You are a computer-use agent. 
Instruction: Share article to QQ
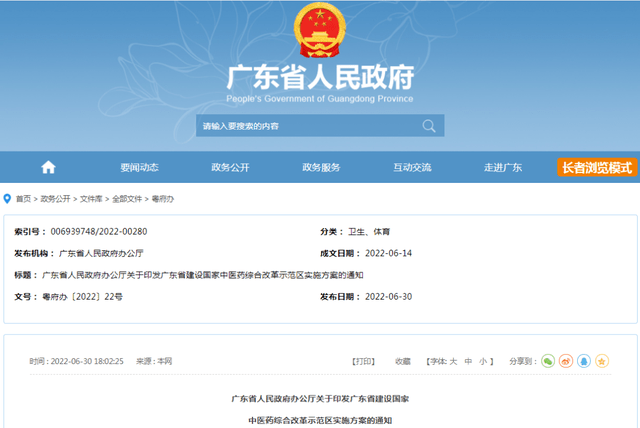[x=583, y=360]
